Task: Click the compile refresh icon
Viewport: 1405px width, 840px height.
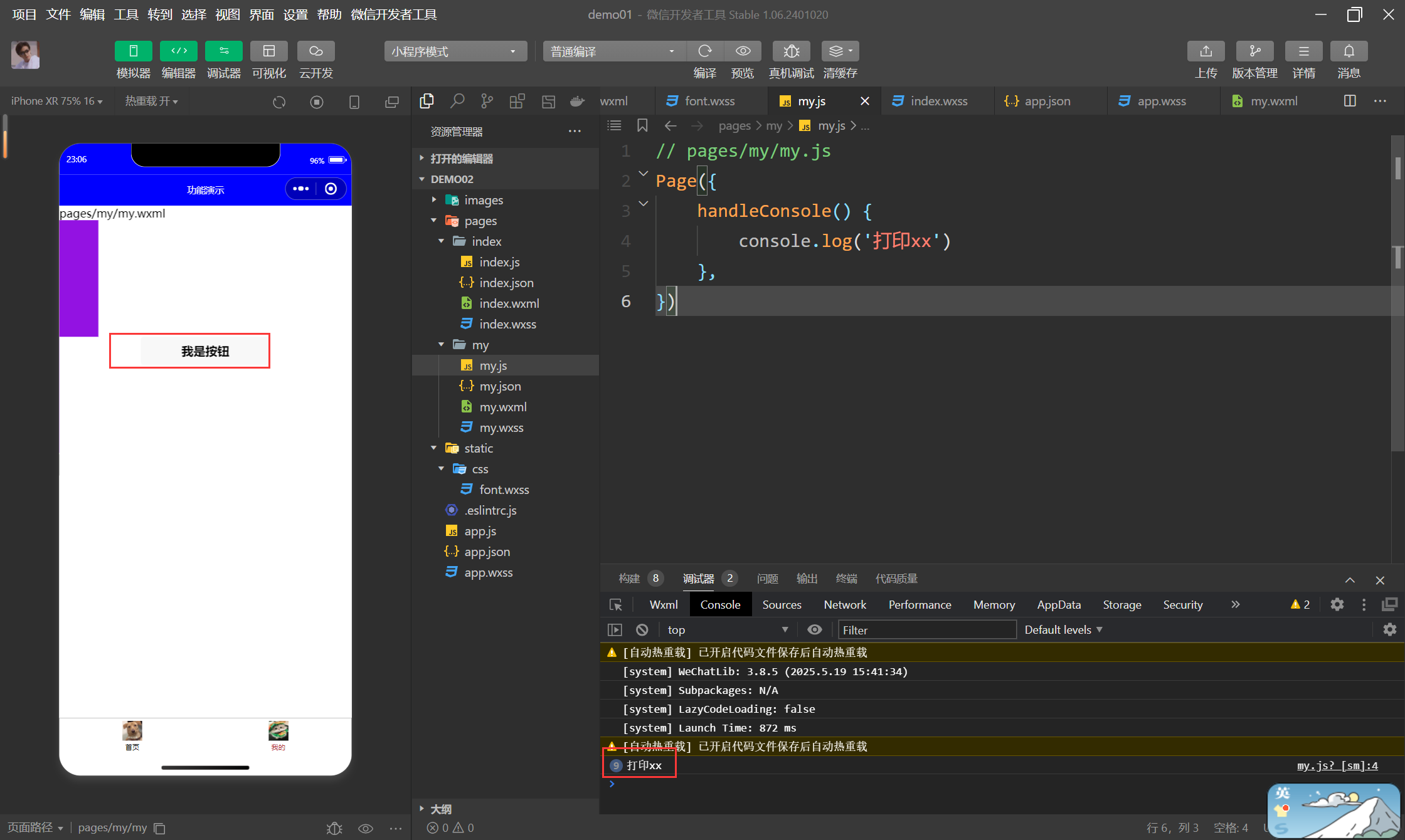Action: coord(705,51)
